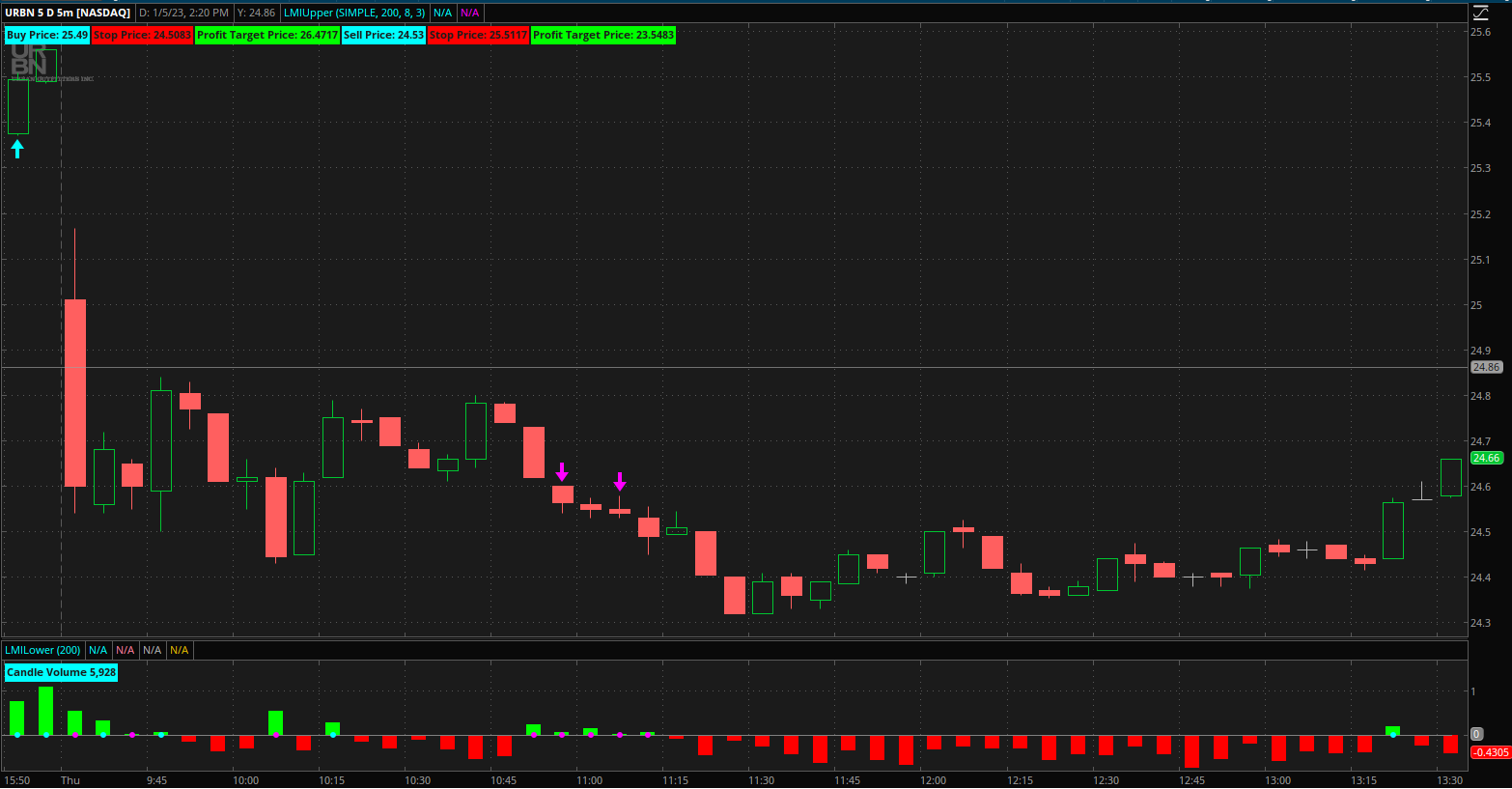This screenshot has width=1512, height=789.
Task: Select the Sell Price: 24.53 label
Action: 383,35
